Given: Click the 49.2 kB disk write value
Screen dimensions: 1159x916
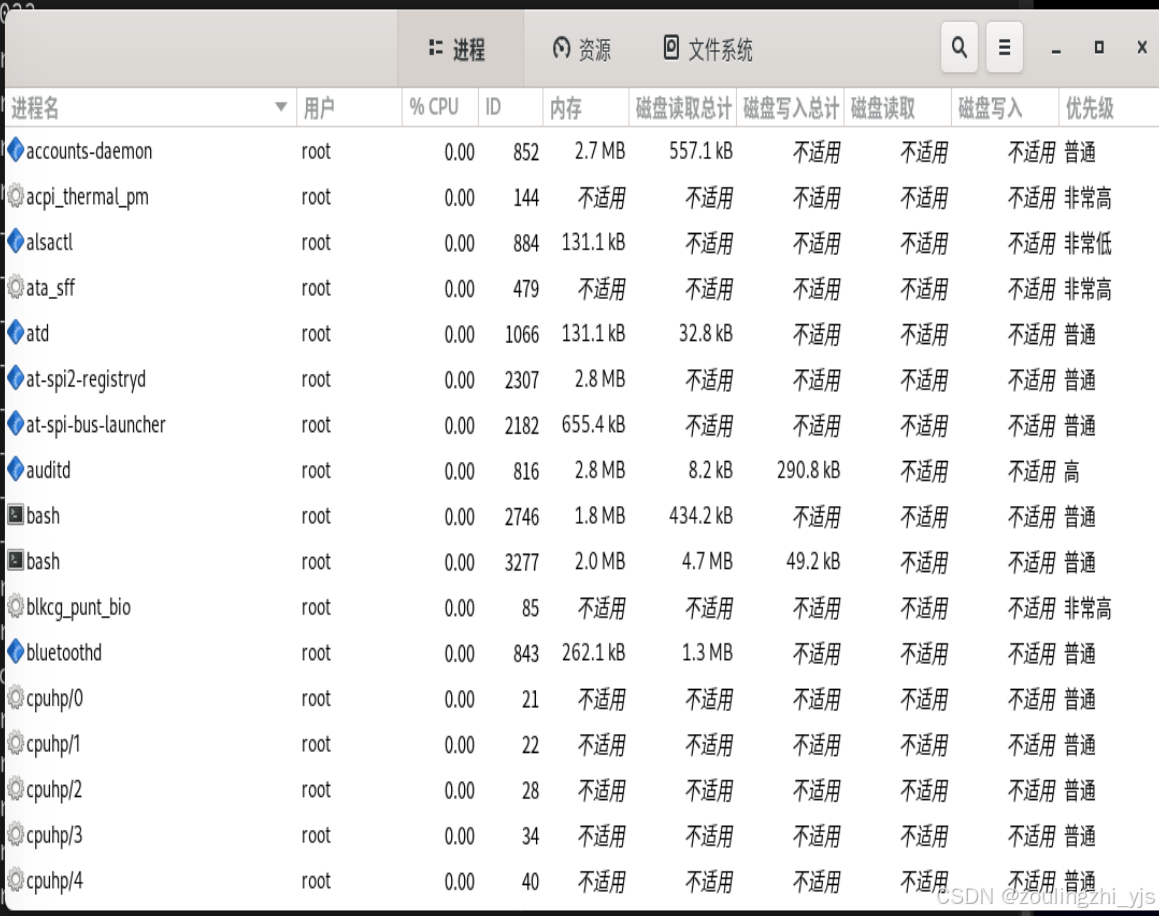Looking at the screenshot, I should pos(813,562).
